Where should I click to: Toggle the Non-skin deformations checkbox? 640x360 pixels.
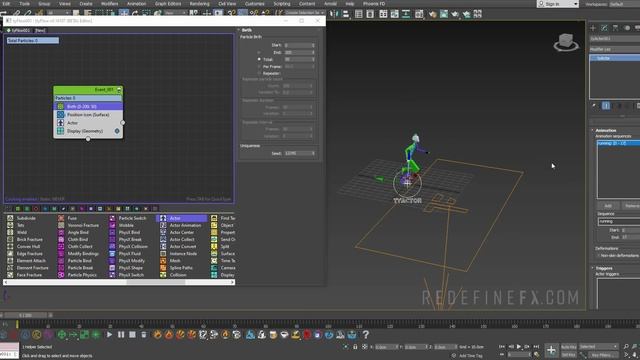click(x=598, y=256)
